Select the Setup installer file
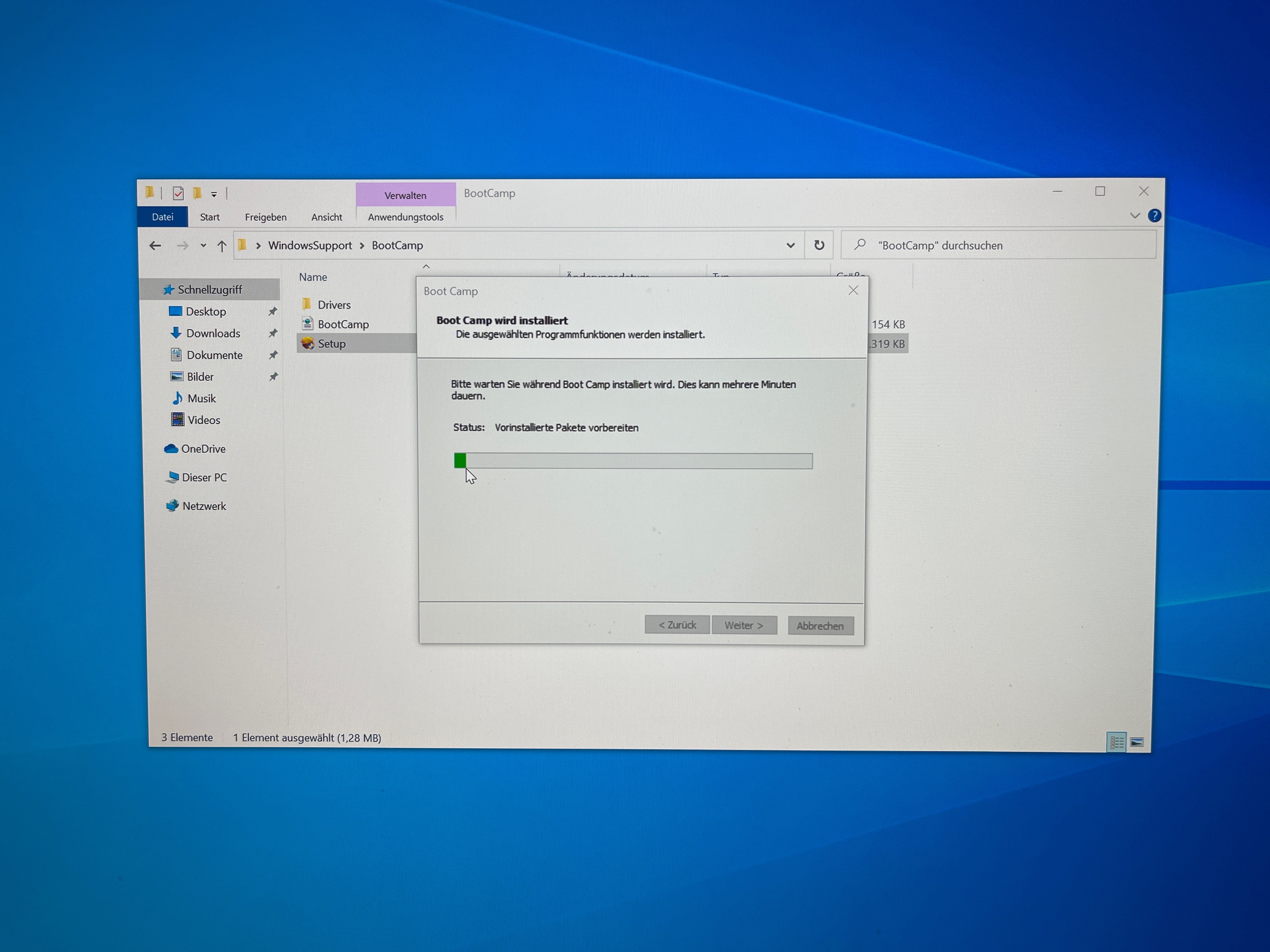1270x952 pixels. pos(331,344)
